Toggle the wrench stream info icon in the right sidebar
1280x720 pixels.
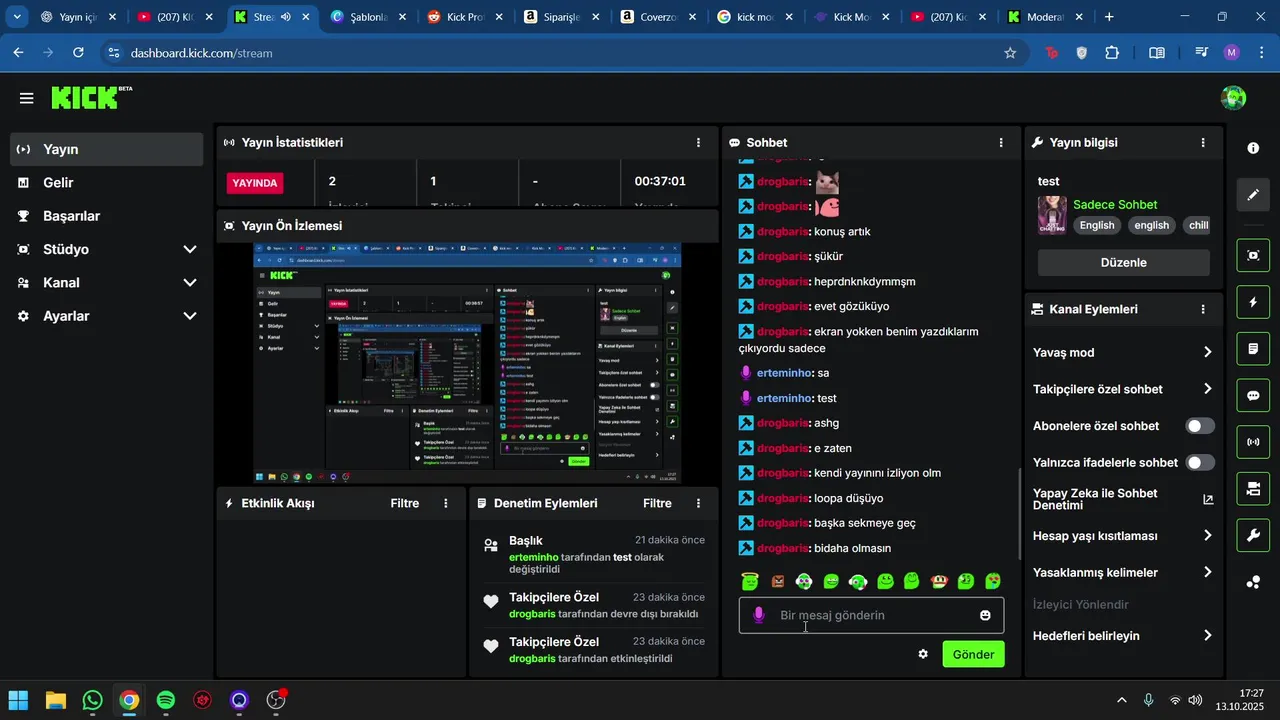click(1253, 536)
